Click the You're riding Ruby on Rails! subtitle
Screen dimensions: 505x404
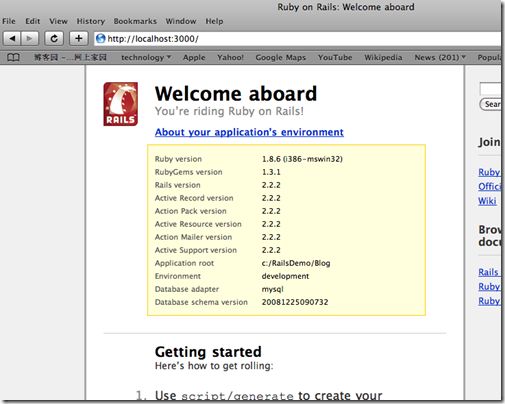pos(229,111)
